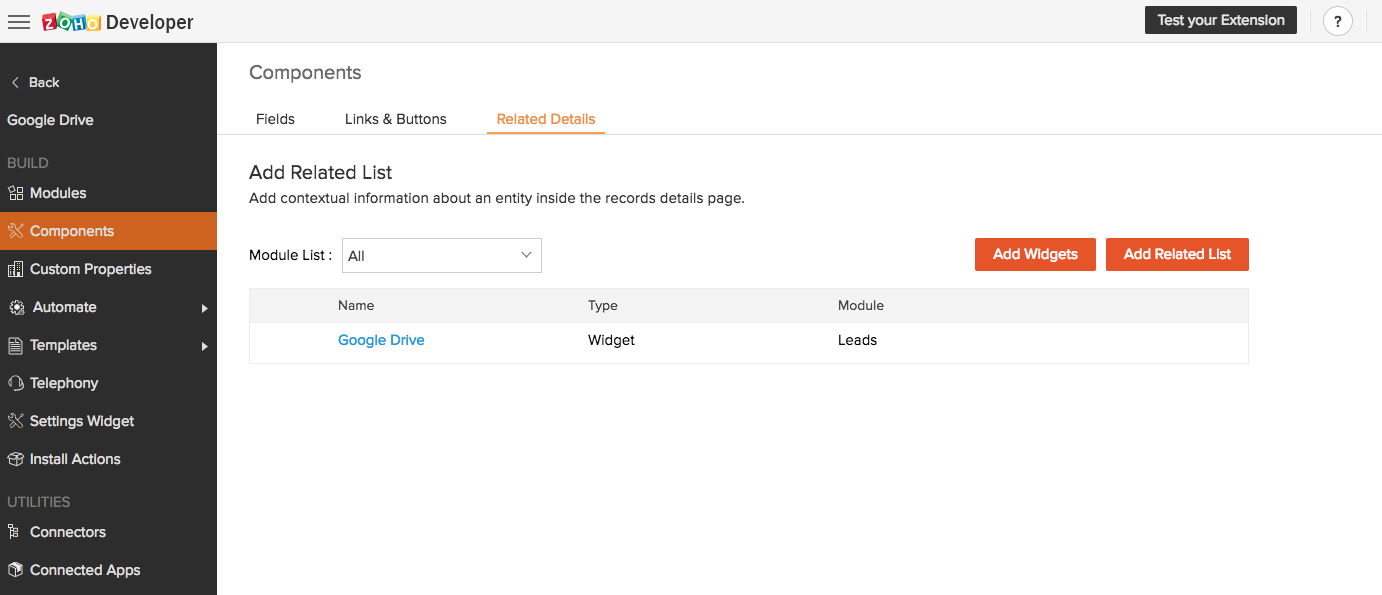This screenshot has height=595, width=1382.
Task: Click the Add Widgets button
Action: (x=1035, y=254)
